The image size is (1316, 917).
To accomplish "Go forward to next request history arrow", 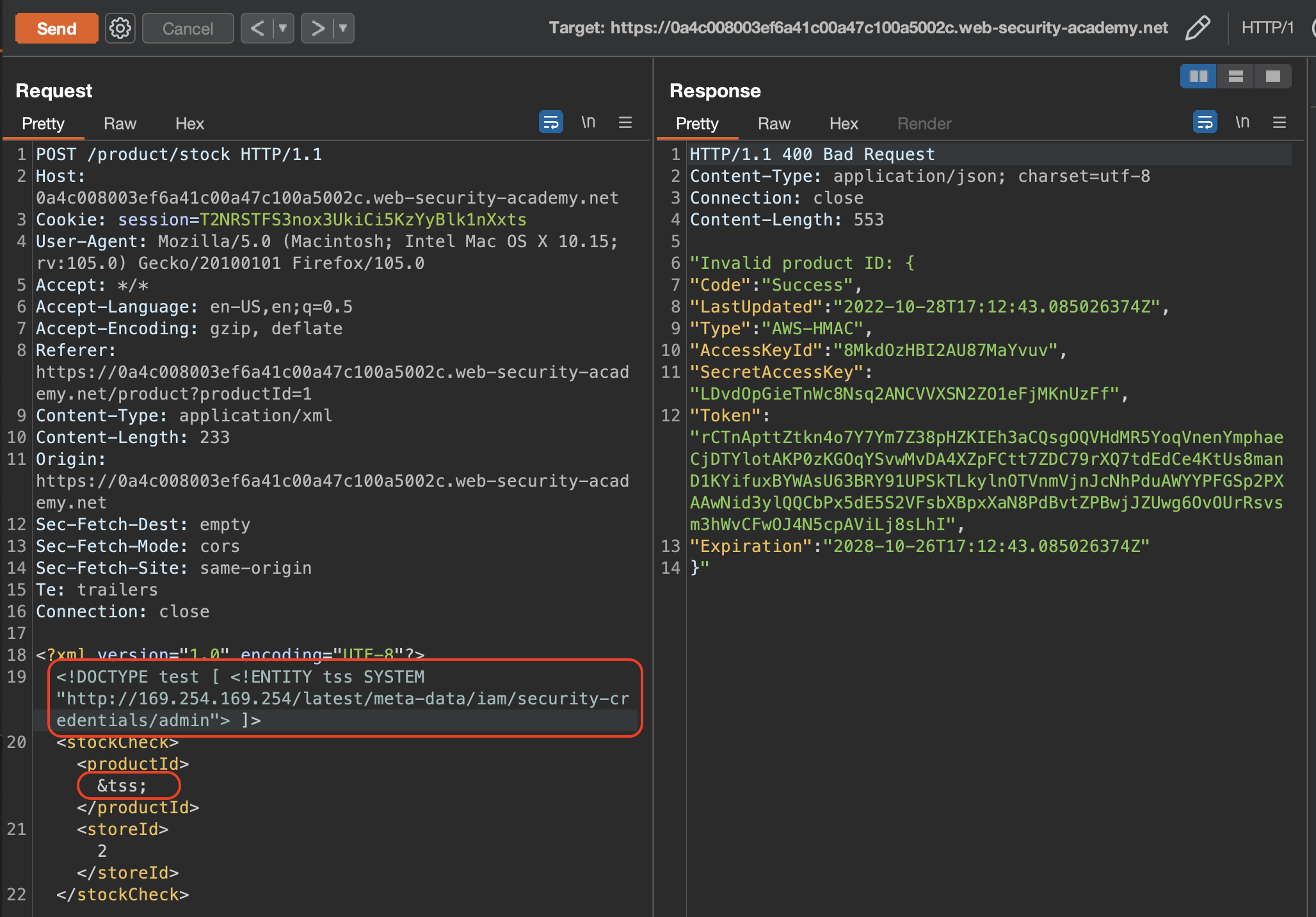I will 317,28.
